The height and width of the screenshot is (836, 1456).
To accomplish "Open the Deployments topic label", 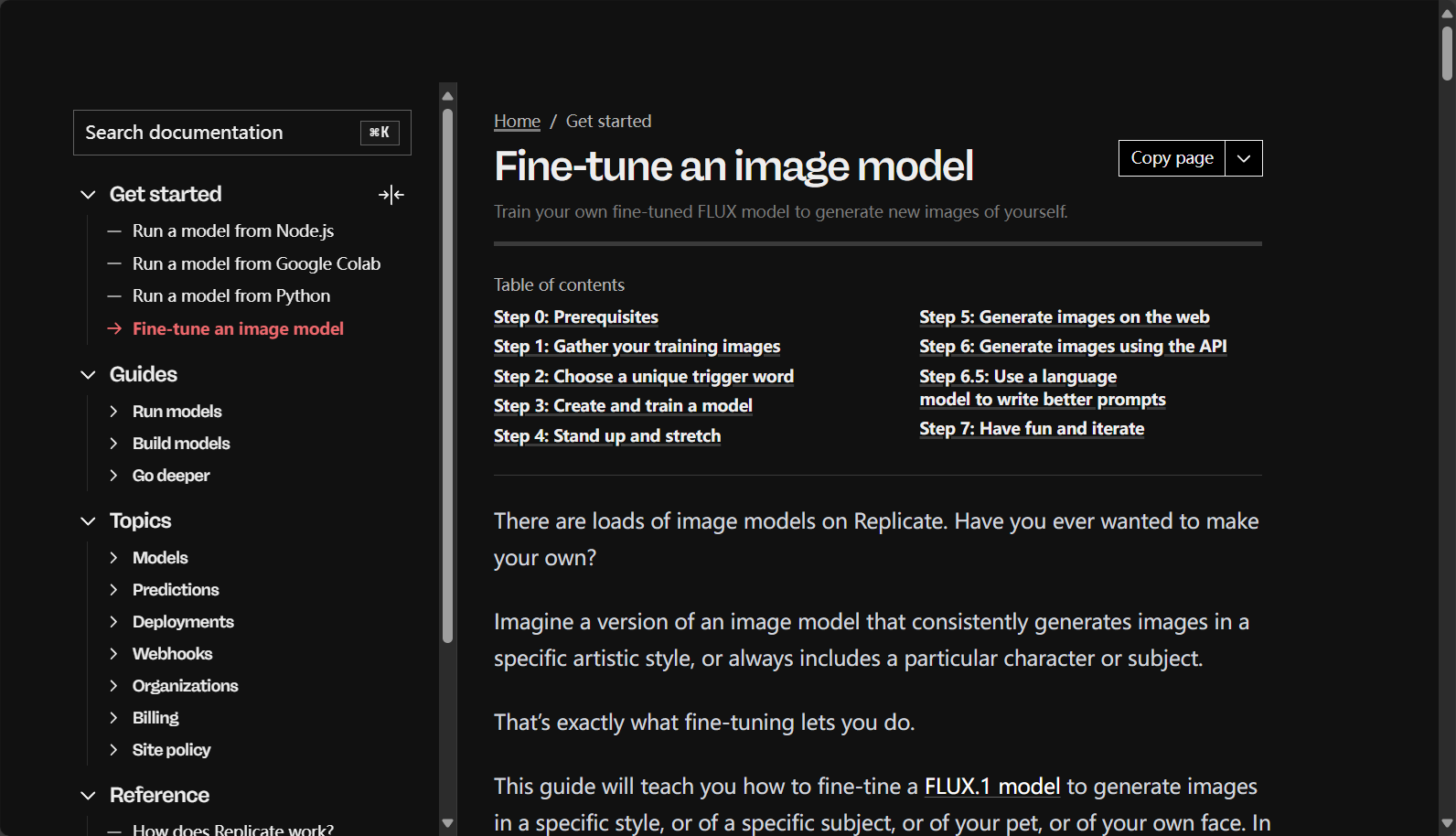I will pos(183,622).
